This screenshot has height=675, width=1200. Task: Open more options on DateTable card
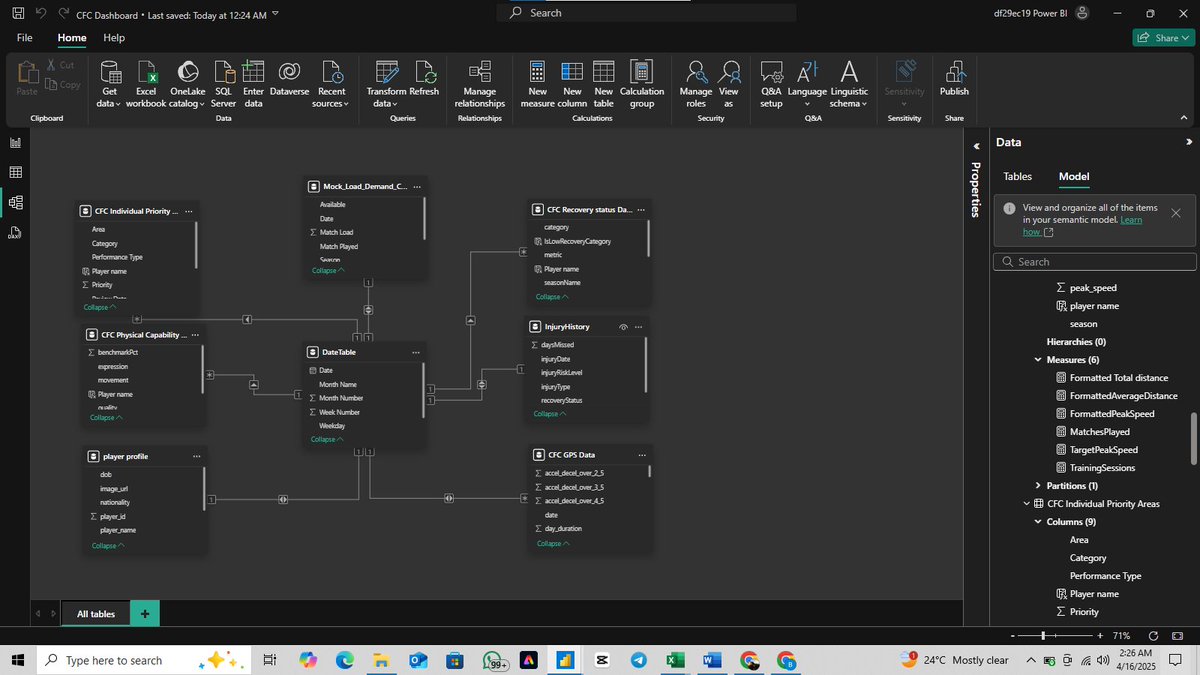pos(417,352)
